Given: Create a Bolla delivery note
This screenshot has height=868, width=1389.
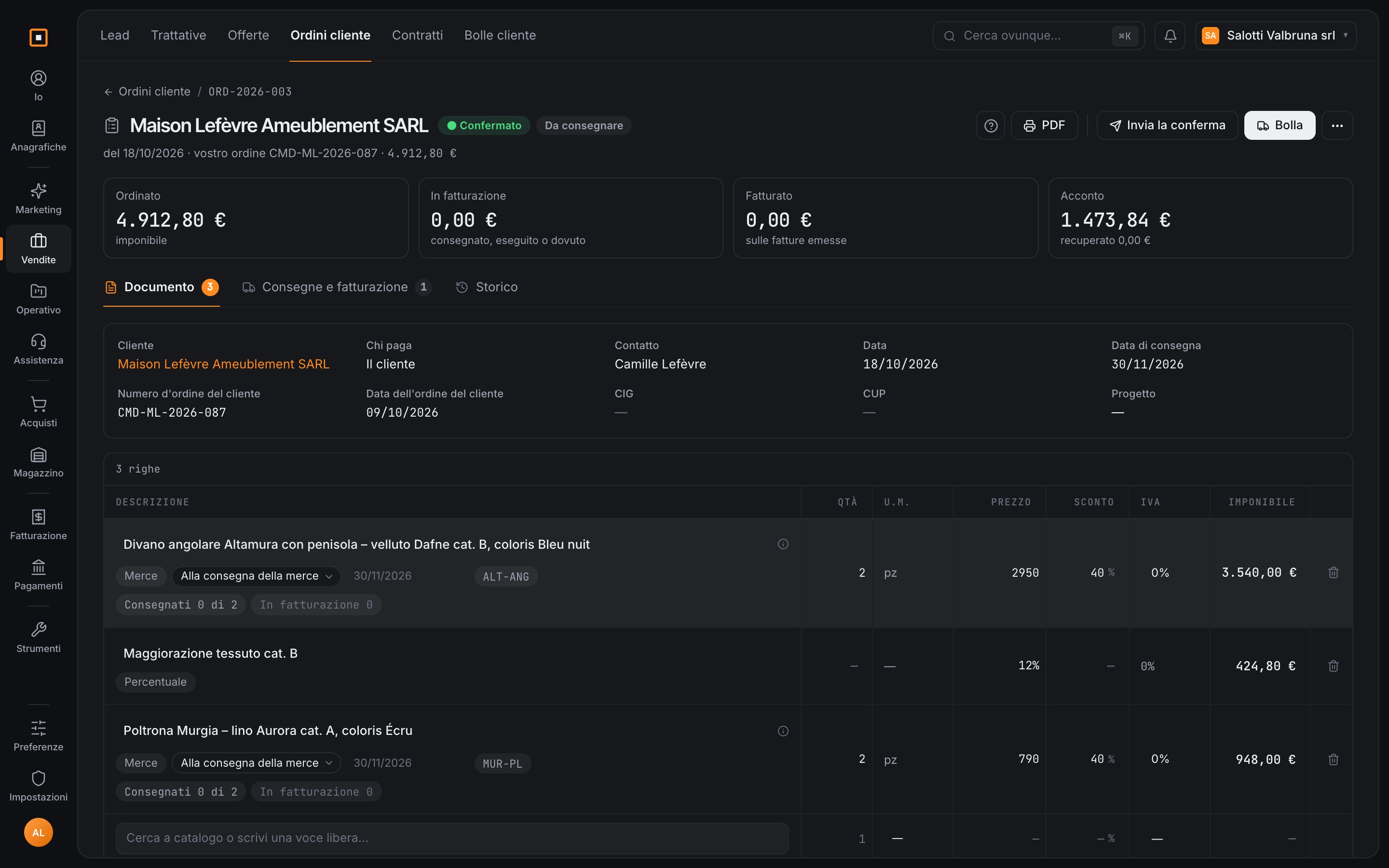Looking at the screenshot, I should click(x=1280, y=125).
